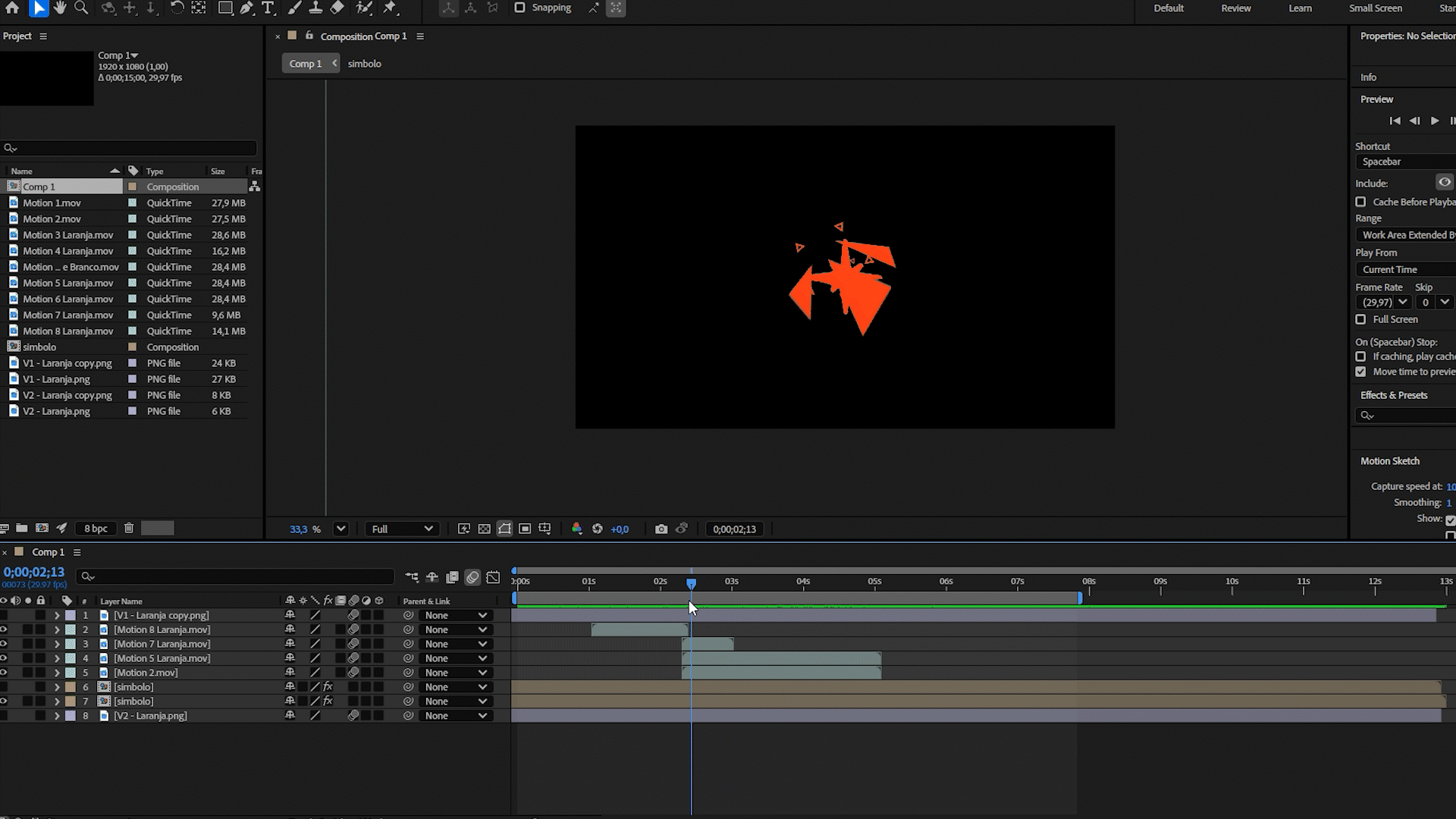1456x819 pixels.
Task: Select the Rectangle shape tool
Action: click(225, 8)
